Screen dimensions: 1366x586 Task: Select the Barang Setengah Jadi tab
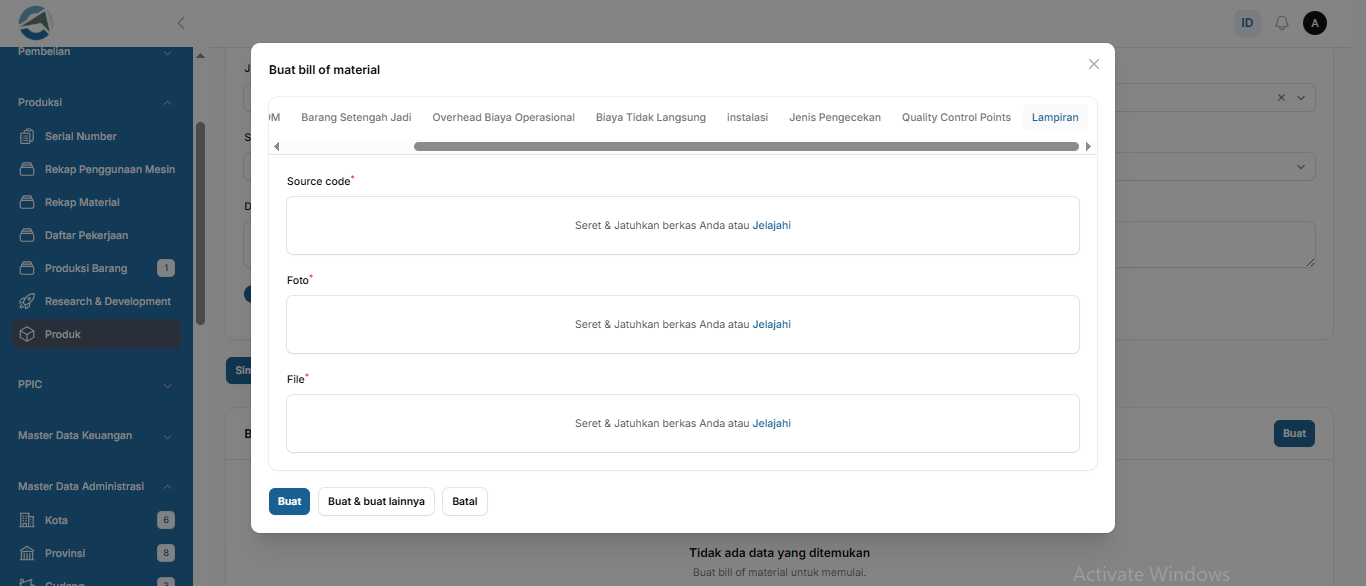(356, 117)
